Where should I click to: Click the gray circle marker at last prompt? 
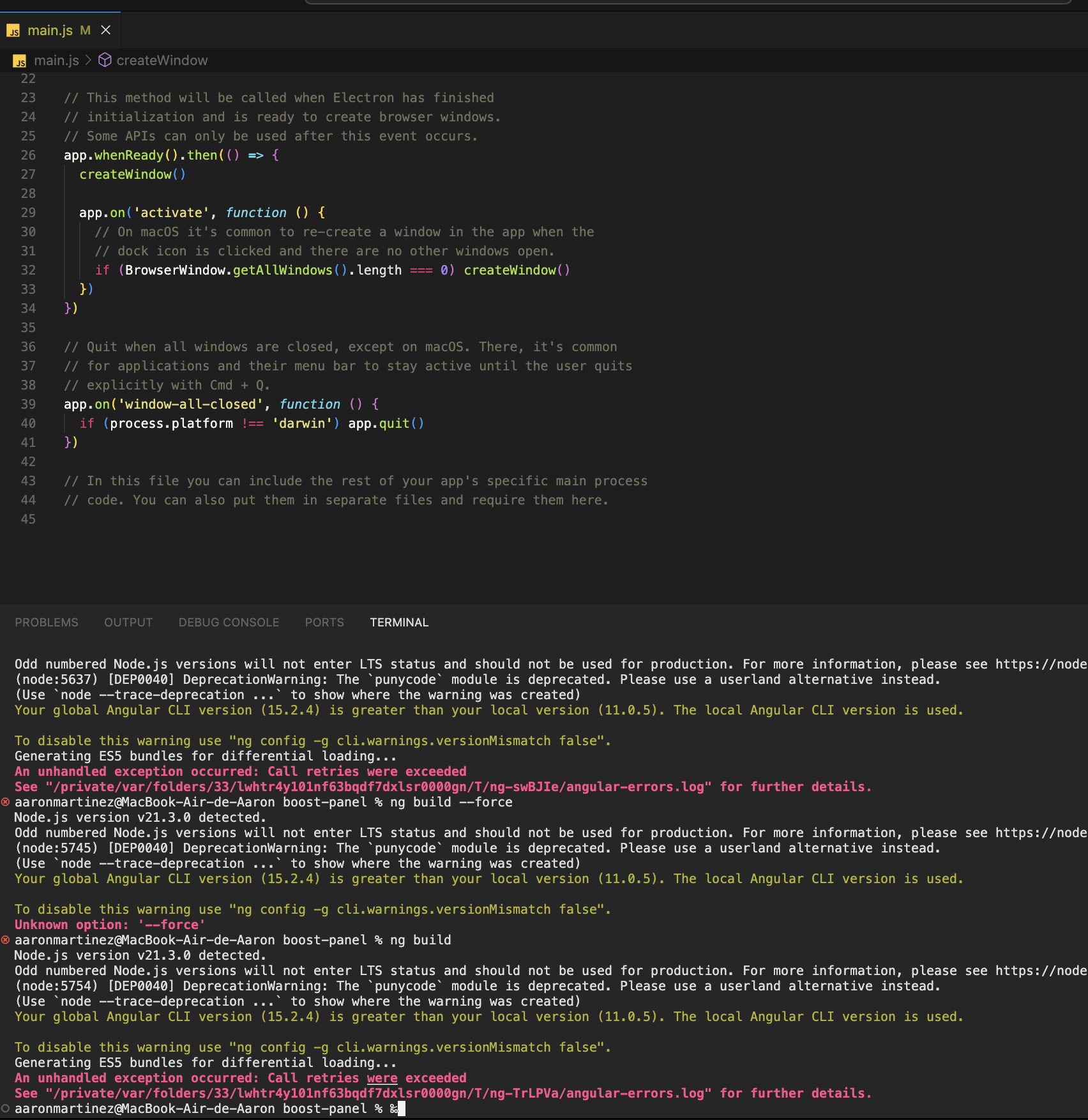(x=6, y=1109)
